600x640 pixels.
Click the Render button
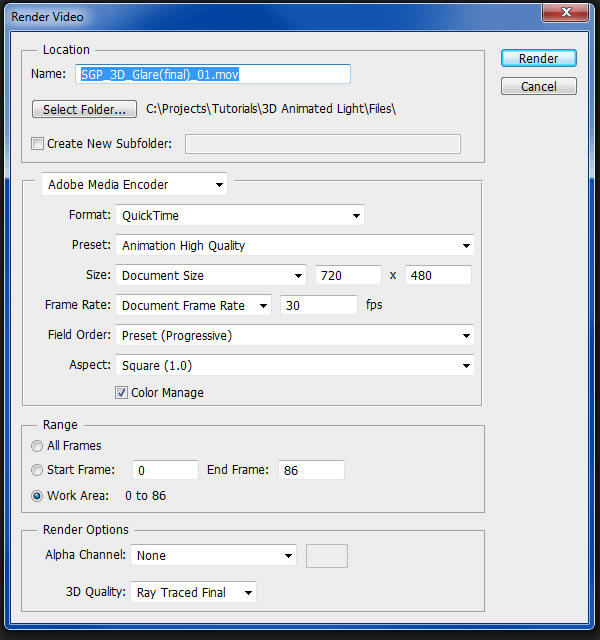point(538,58)
